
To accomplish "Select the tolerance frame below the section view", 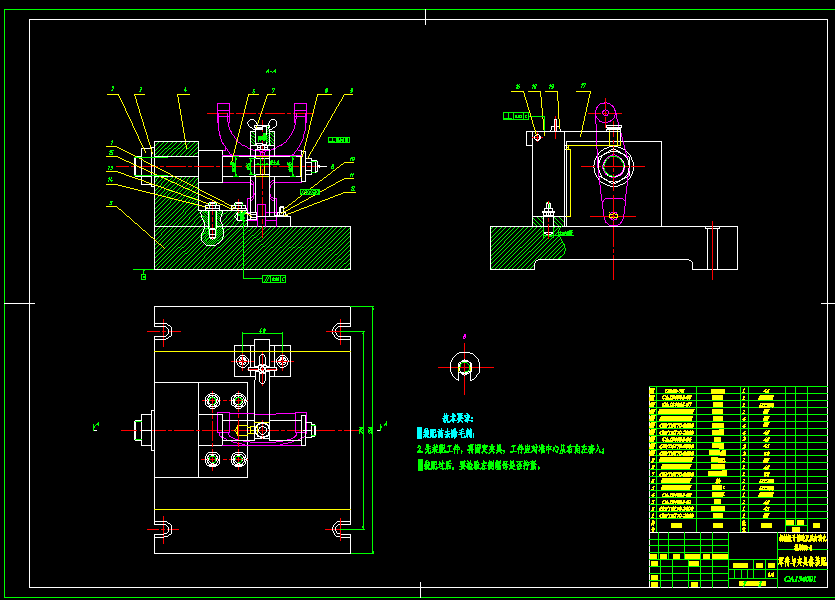I will (274, 278).
